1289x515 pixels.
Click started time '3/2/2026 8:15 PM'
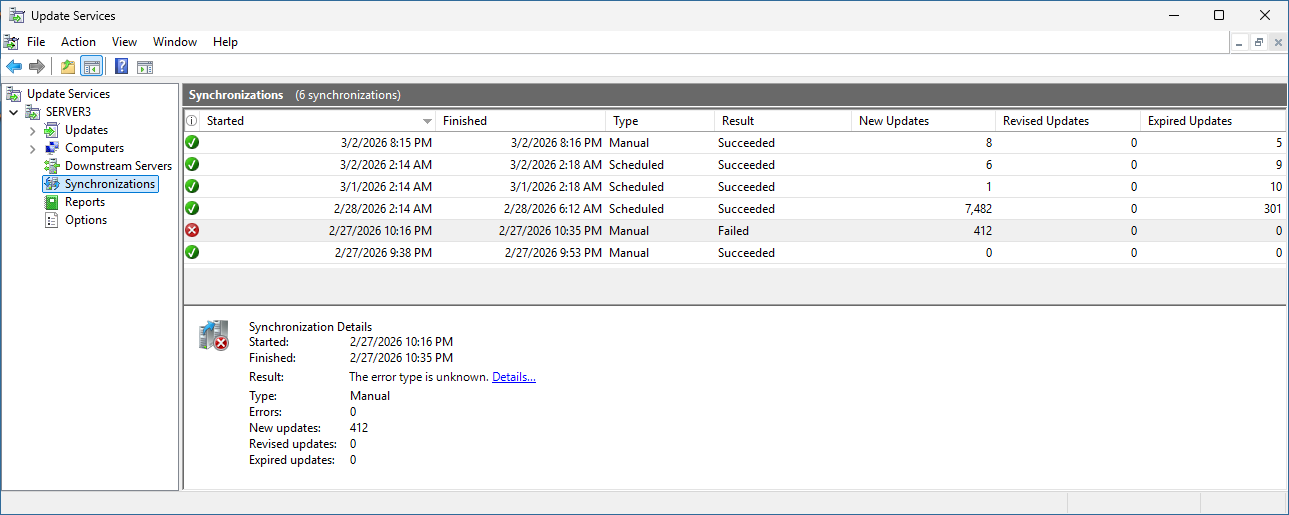click(x=386, y=143)
